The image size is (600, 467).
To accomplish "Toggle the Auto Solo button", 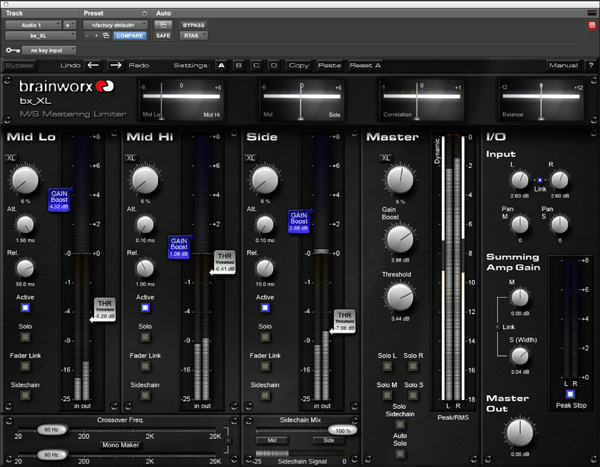I will pos(400,454).
